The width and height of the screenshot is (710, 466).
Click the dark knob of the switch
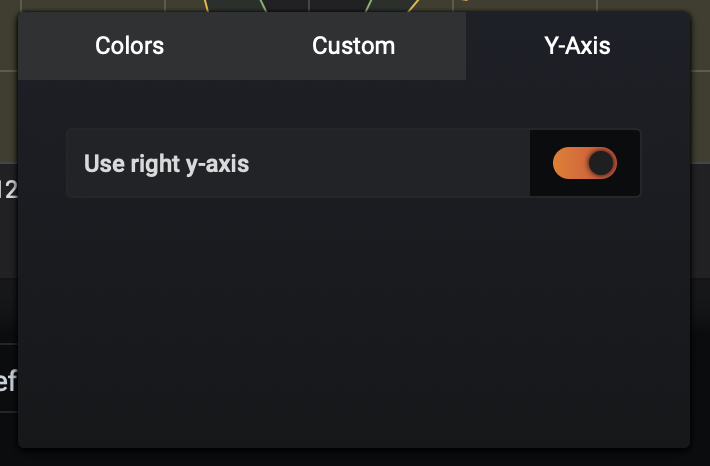(x=601, y=163)
